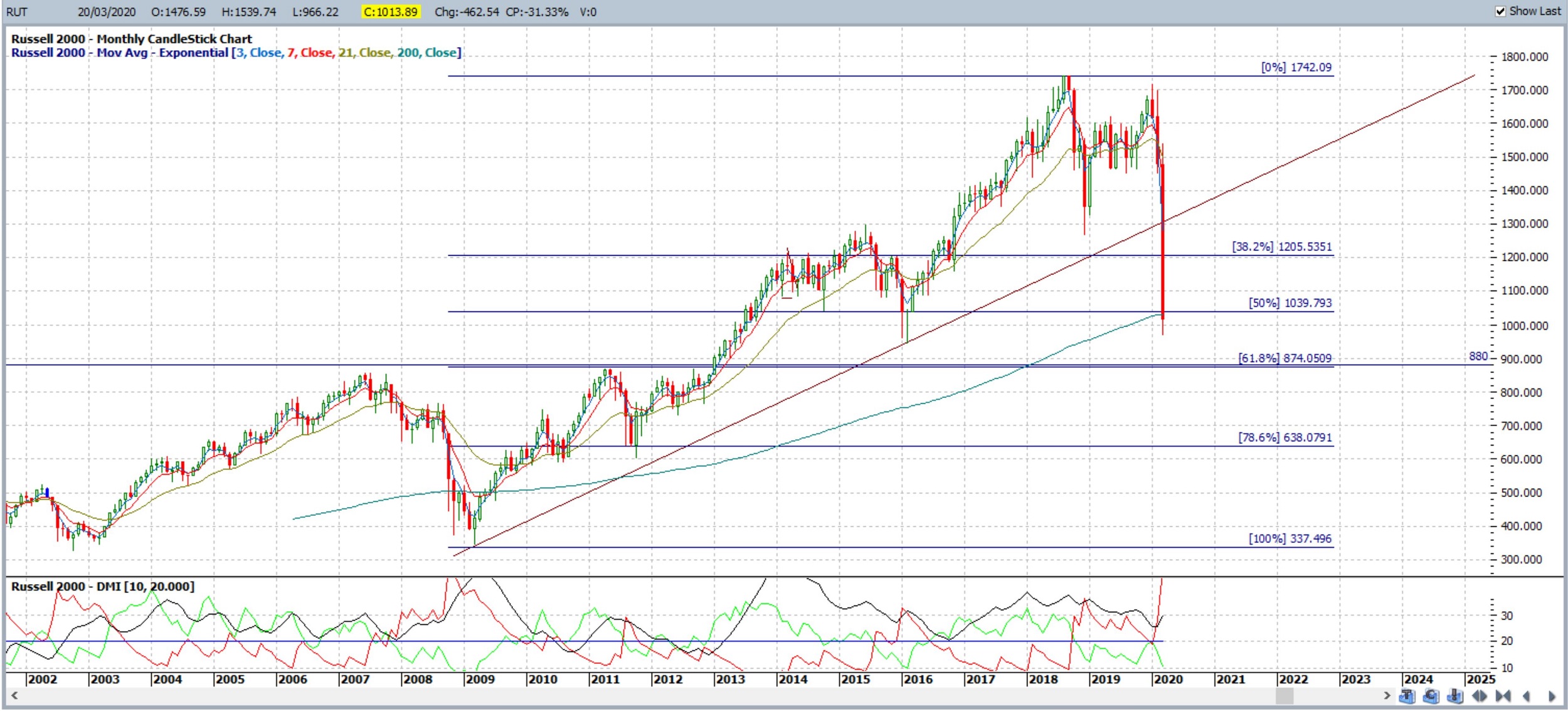Screen dimensions: 1568x711
Task: Click the V:0 volume value
Action: pyautogui.click(x=588, y=12)
